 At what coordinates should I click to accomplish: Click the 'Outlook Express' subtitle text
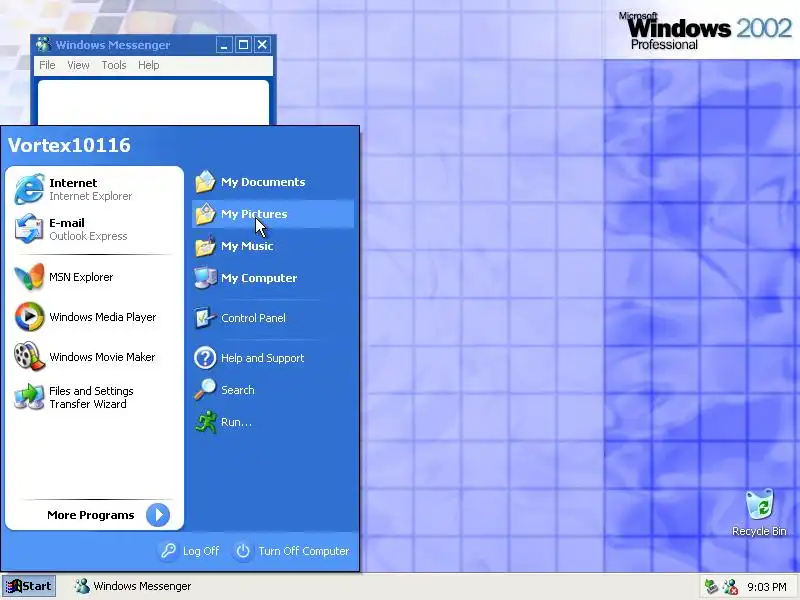[x=88, y=236]
